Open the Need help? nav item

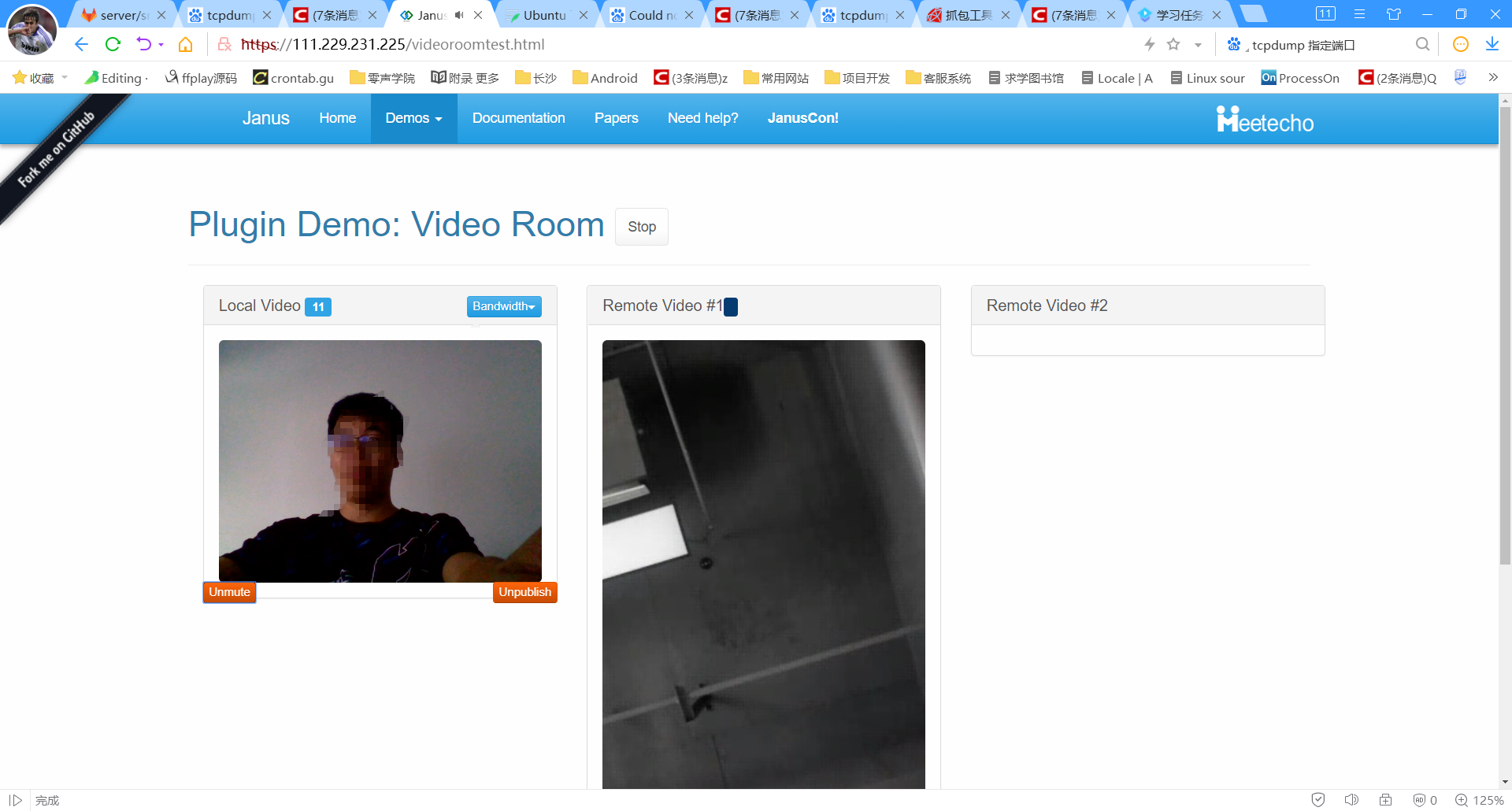[703, 118]
